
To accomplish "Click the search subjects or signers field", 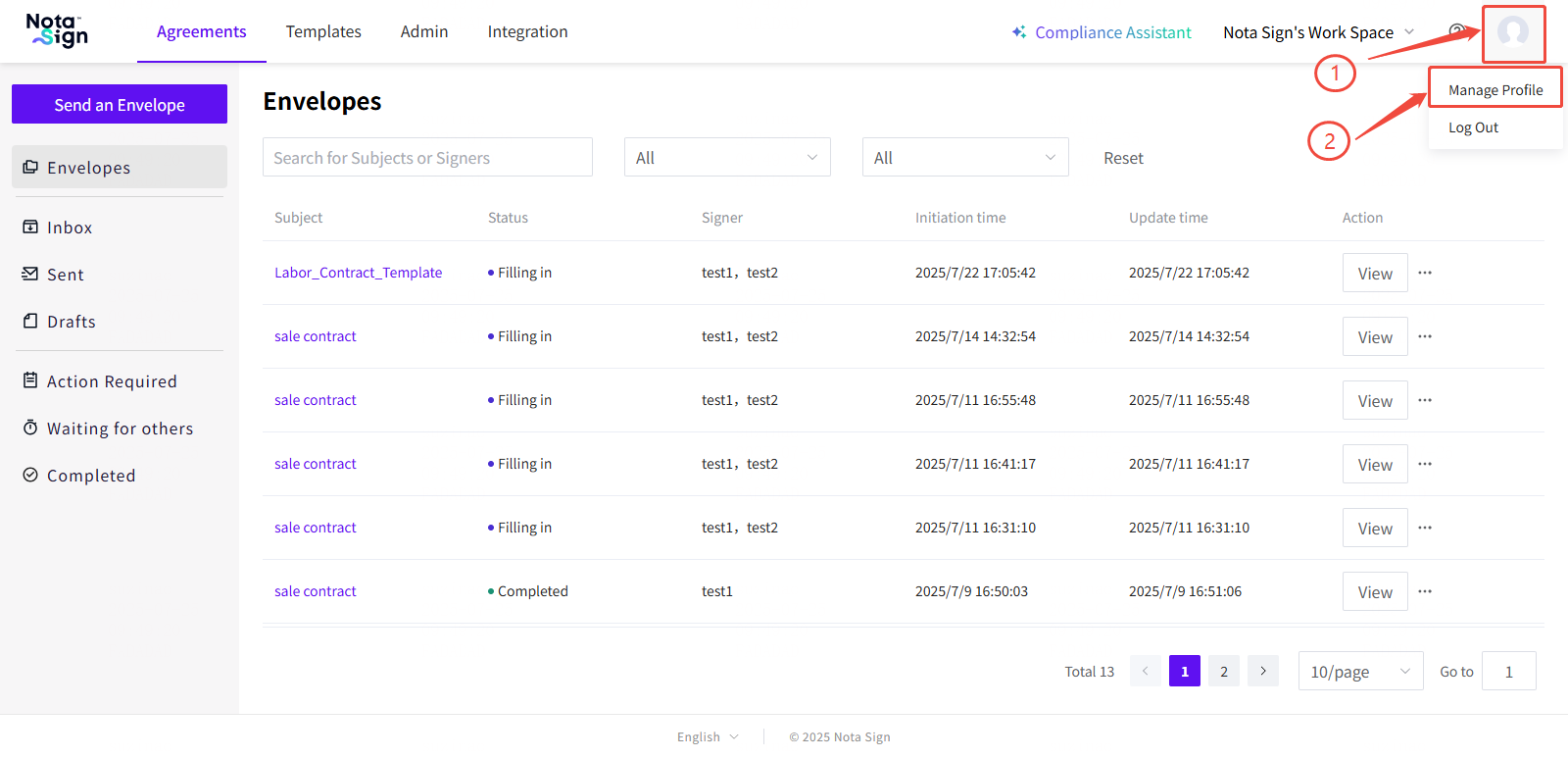I will pyautogui.click(x=427, y=158).
